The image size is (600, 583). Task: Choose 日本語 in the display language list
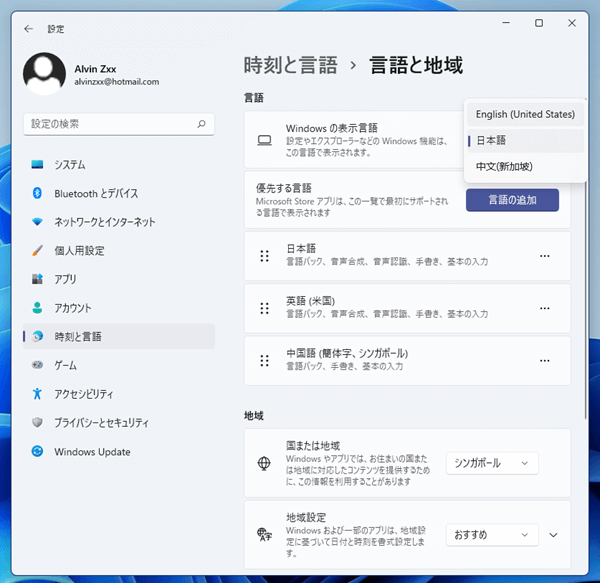coord(525,140)
